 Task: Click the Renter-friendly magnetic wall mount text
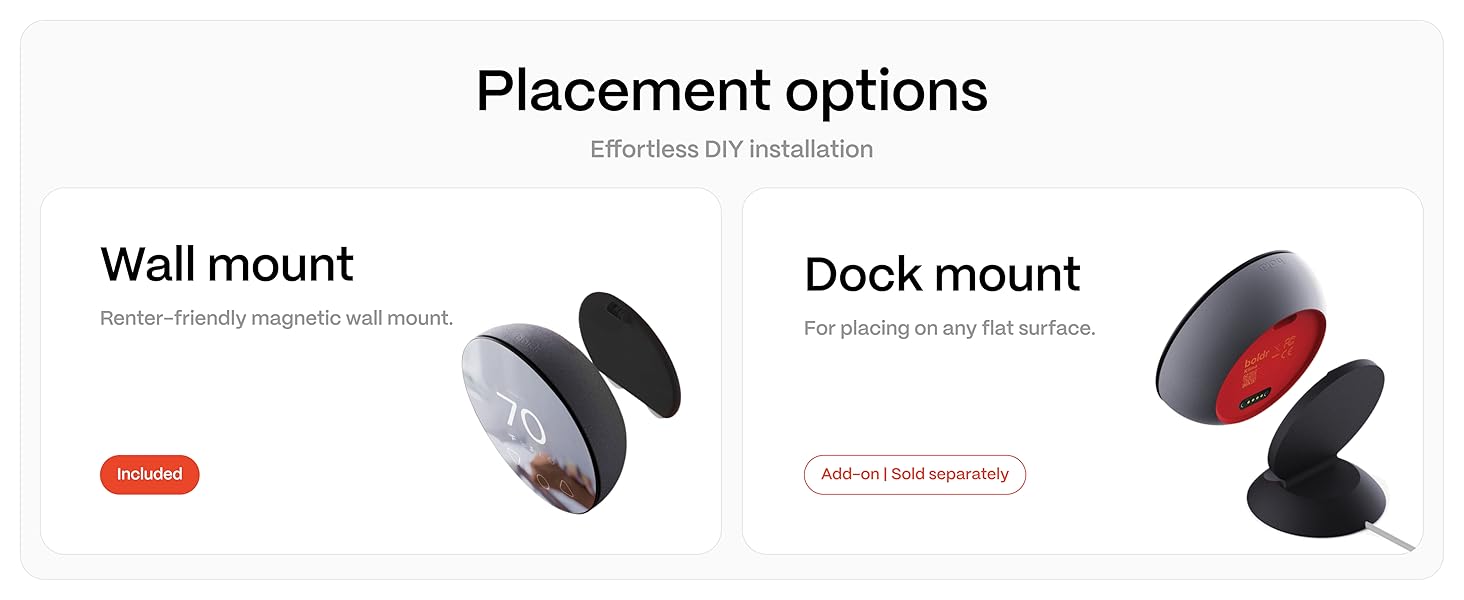tap(277, 318)
